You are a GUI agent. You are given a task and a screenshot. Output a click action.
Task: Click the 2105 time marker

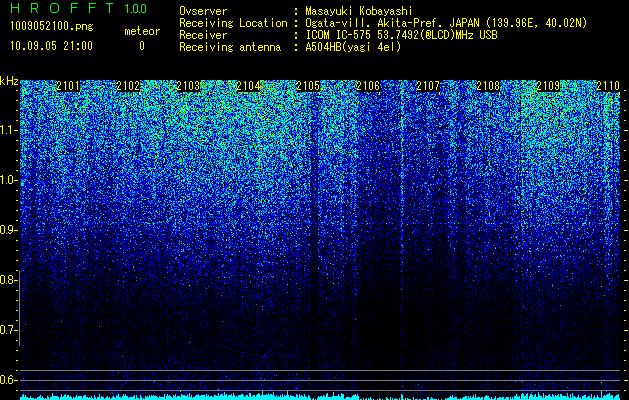point(308,86)
